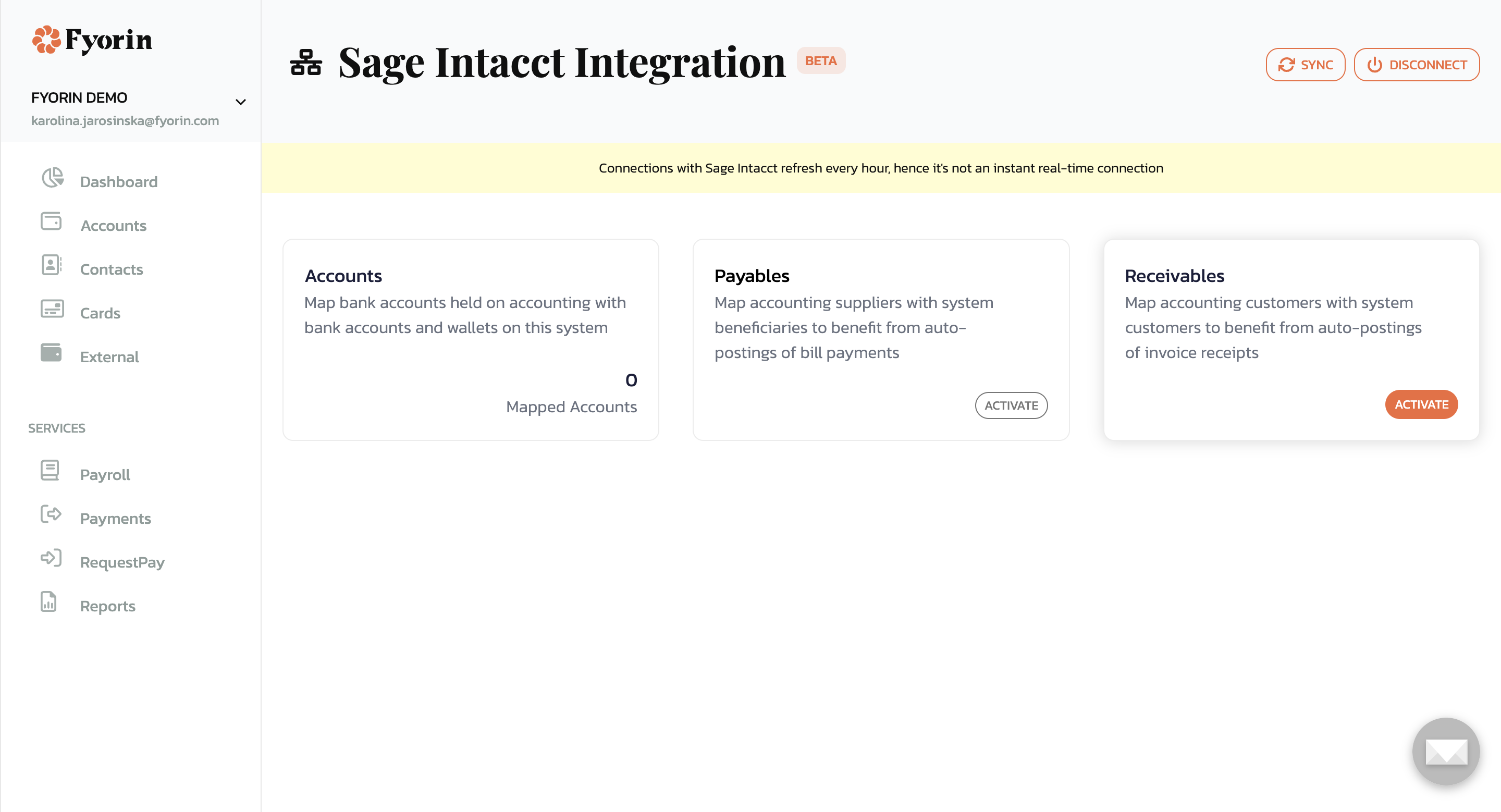Click the Receivables card heading
1501x812 pixels.
coord(1174,276)
